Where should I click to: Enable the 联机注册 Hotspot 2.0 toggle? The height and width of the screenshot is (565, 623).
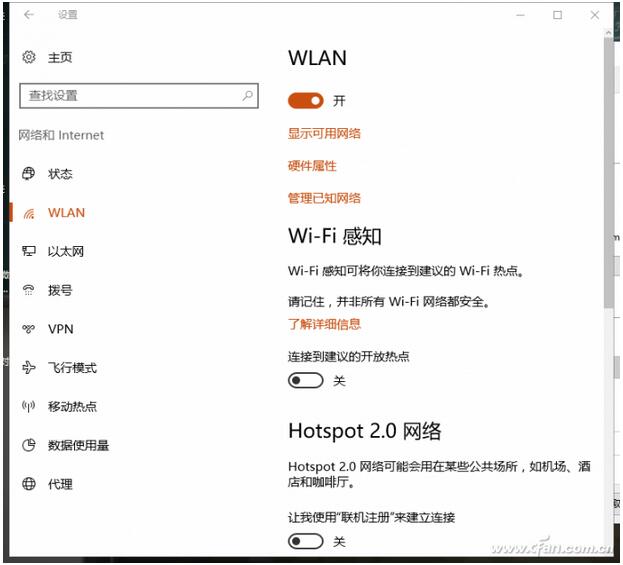[306, 541]
